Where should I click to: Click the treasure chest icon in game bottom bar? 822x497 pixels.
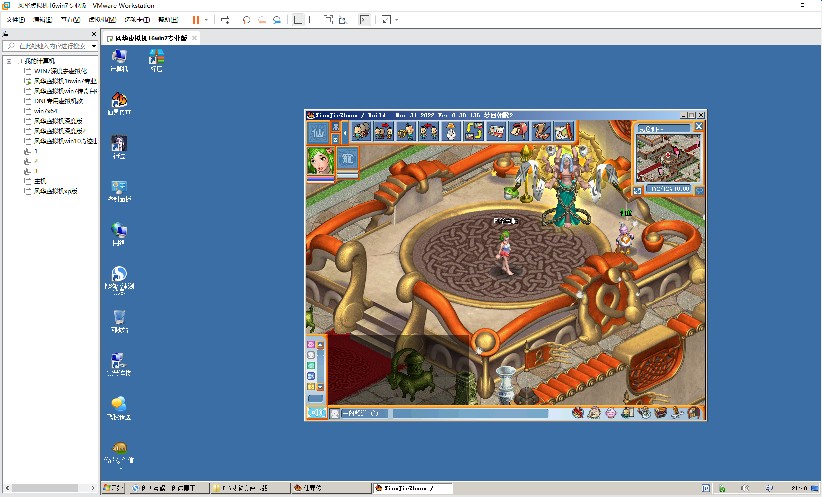[661, 413]
